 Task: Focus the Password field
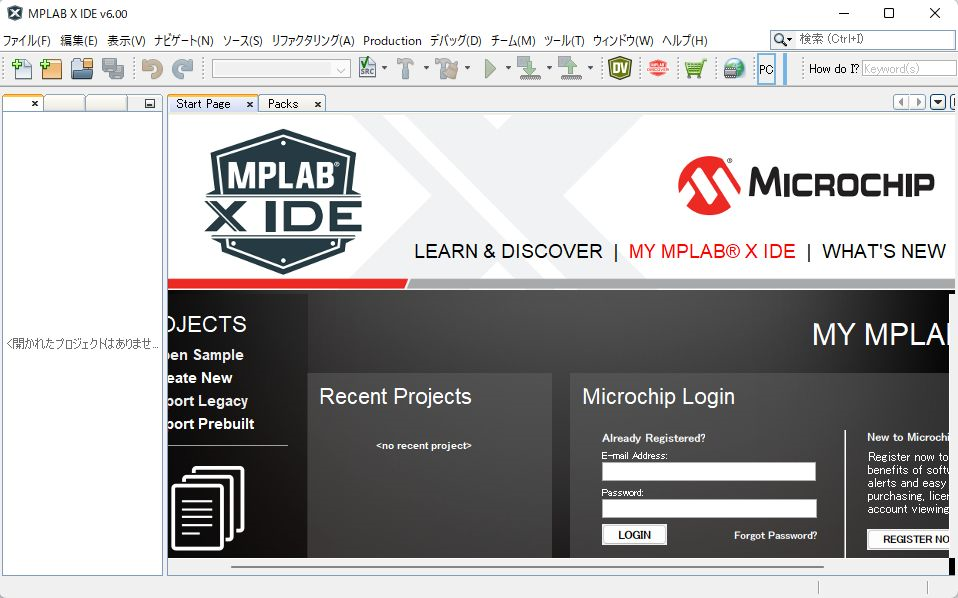click(x=709, y=509)
